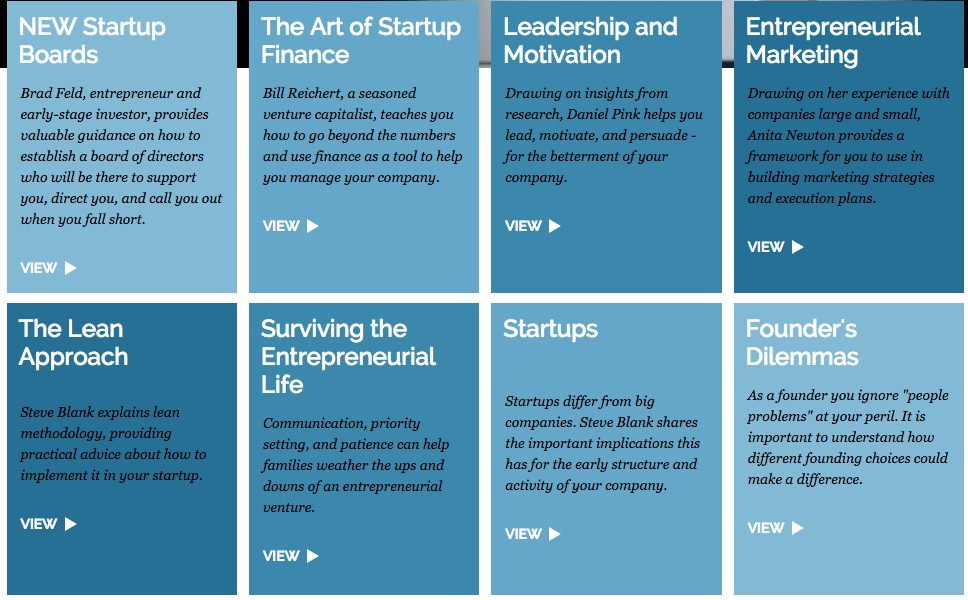The width and height of the screenshot is (968, 600).
Task: Click the Startups card heading
Action: (x=550, y=329)
